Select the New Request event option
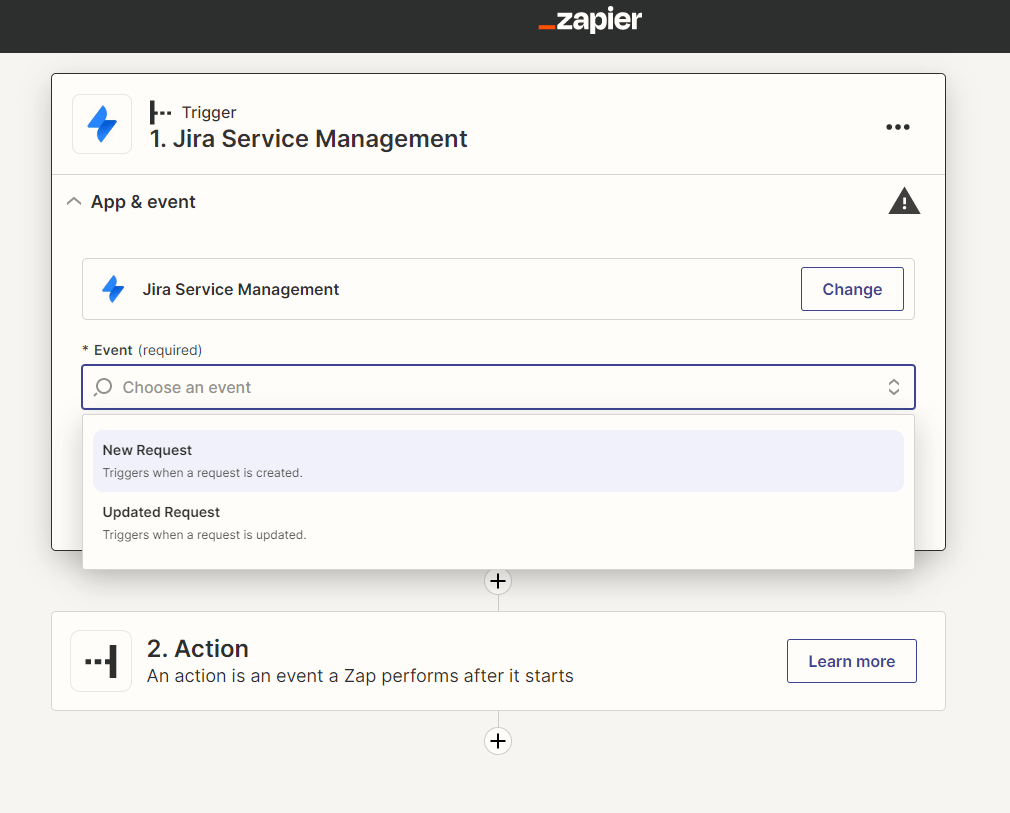The width and height of the screenshot is (1010, 813). coord(498,461)
